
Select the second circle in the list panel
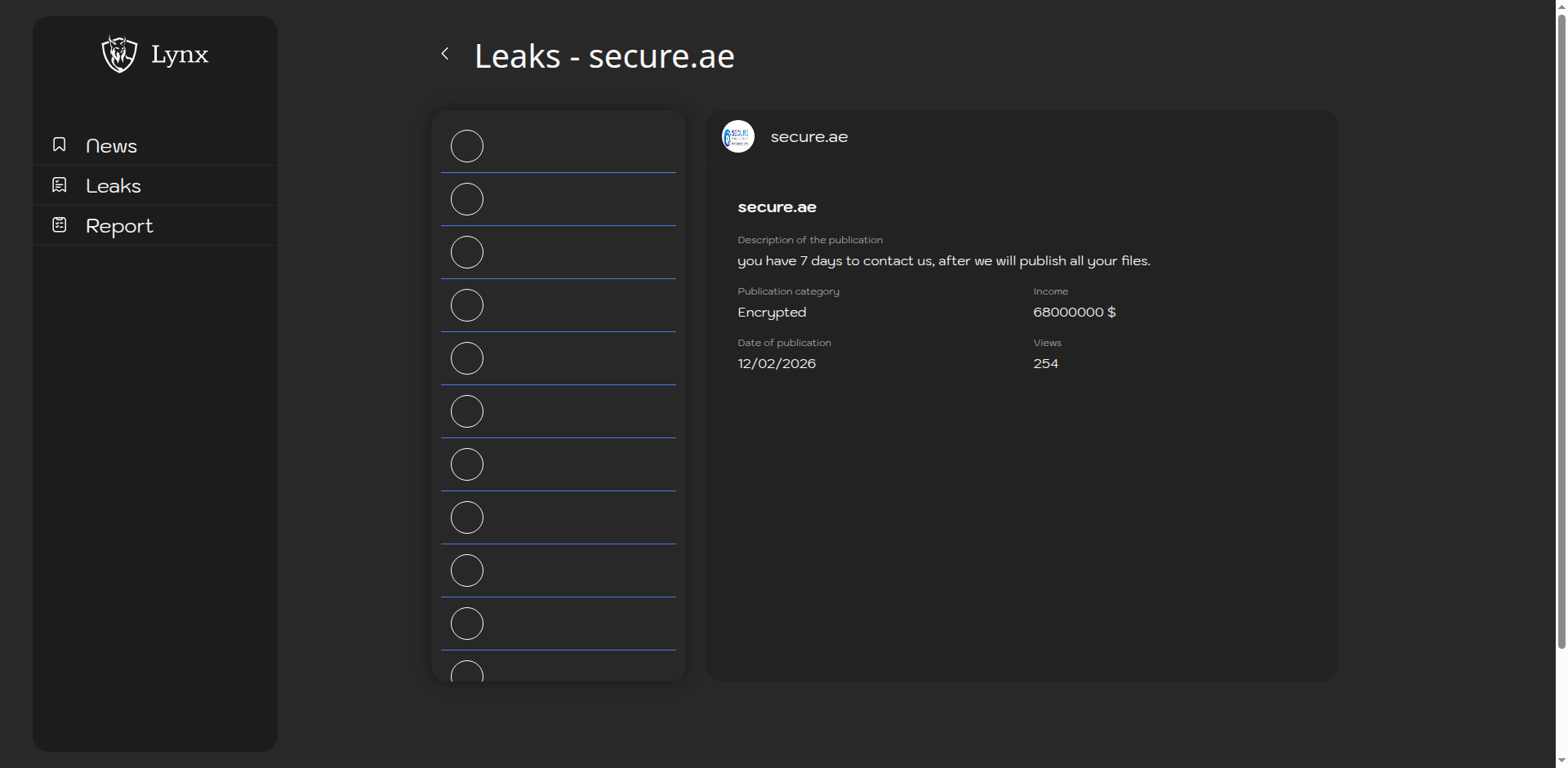[x=467, y=199]
